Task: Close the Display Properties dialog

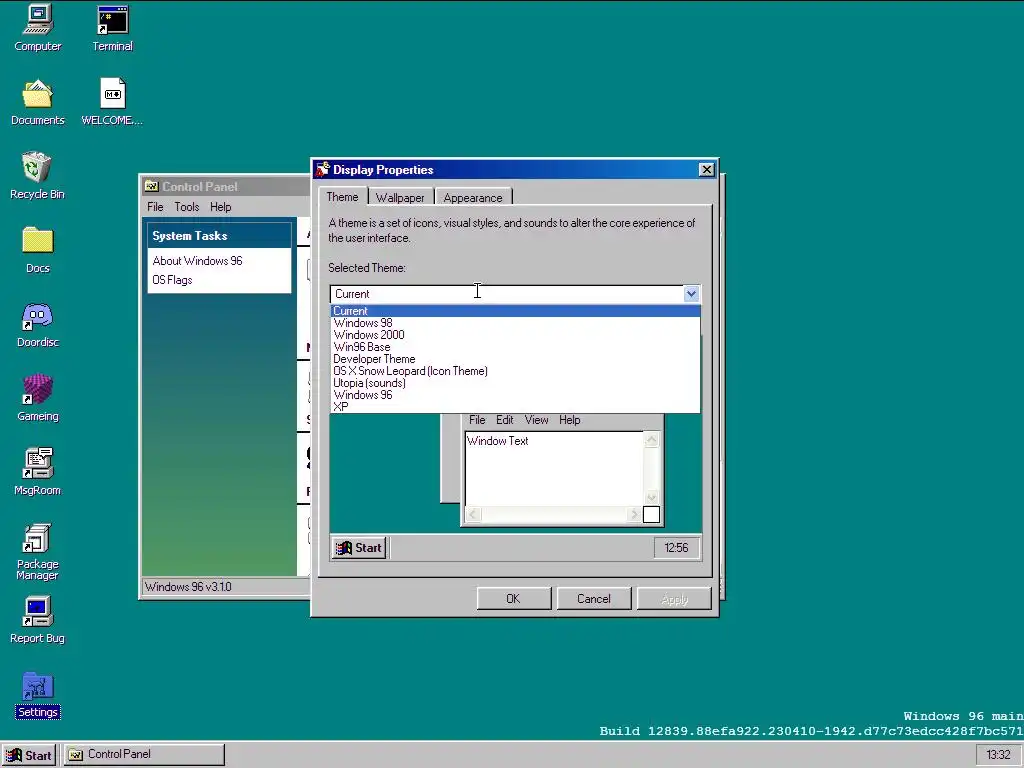Action: coord(707,170)
